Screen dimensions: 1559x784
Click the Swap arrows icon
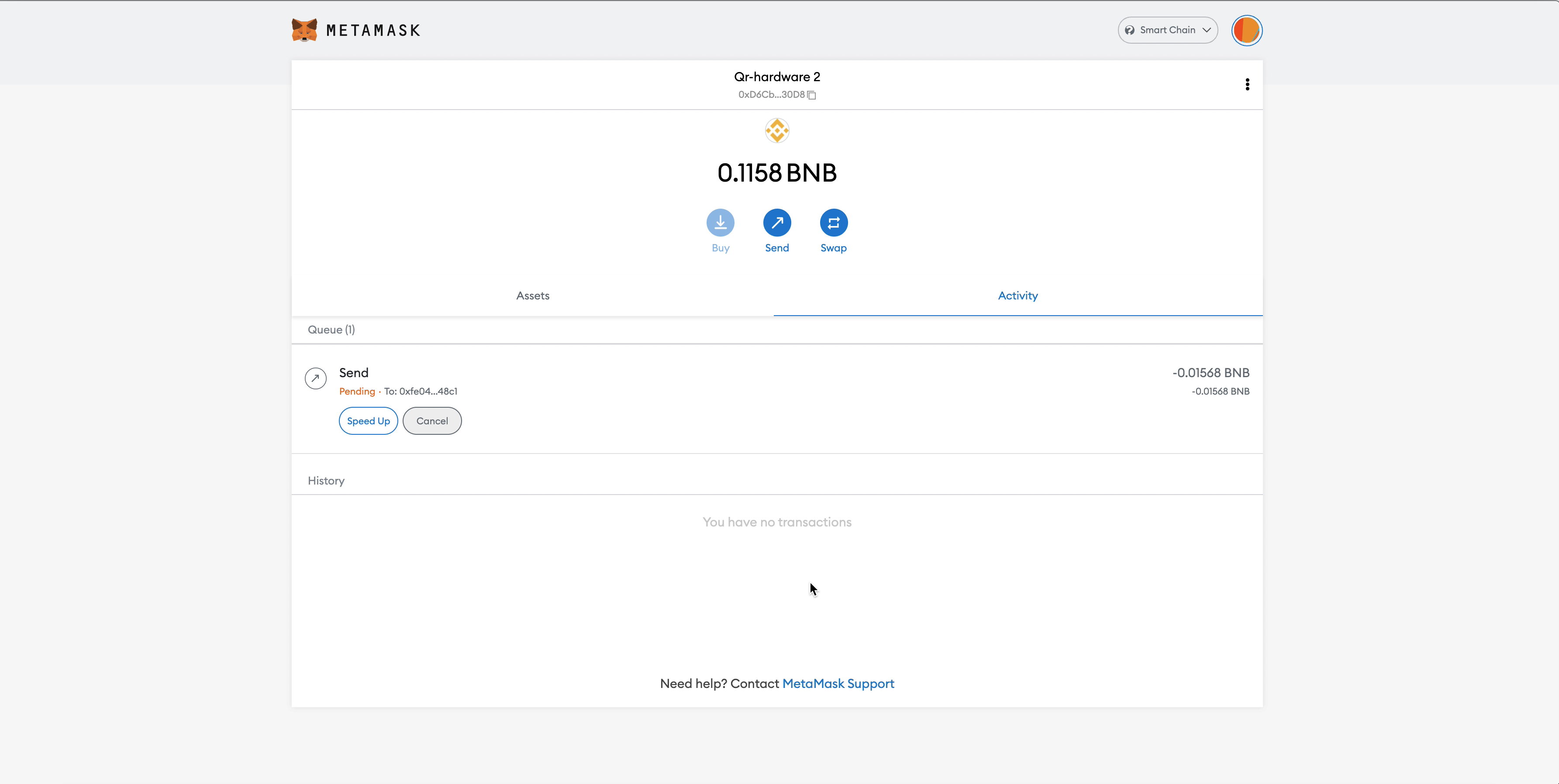tap(833, 223)
